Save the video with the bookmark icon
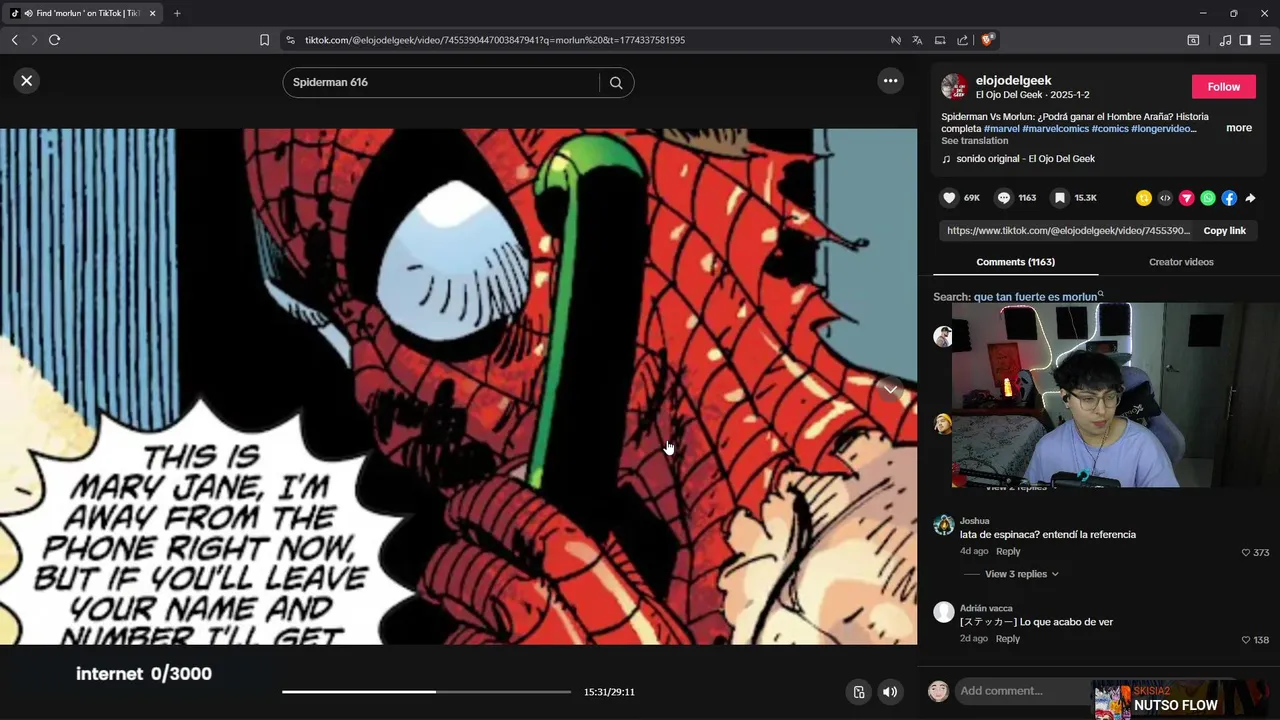The width and height of the screenshot is (1280, 720). (x=1060, y=198)
